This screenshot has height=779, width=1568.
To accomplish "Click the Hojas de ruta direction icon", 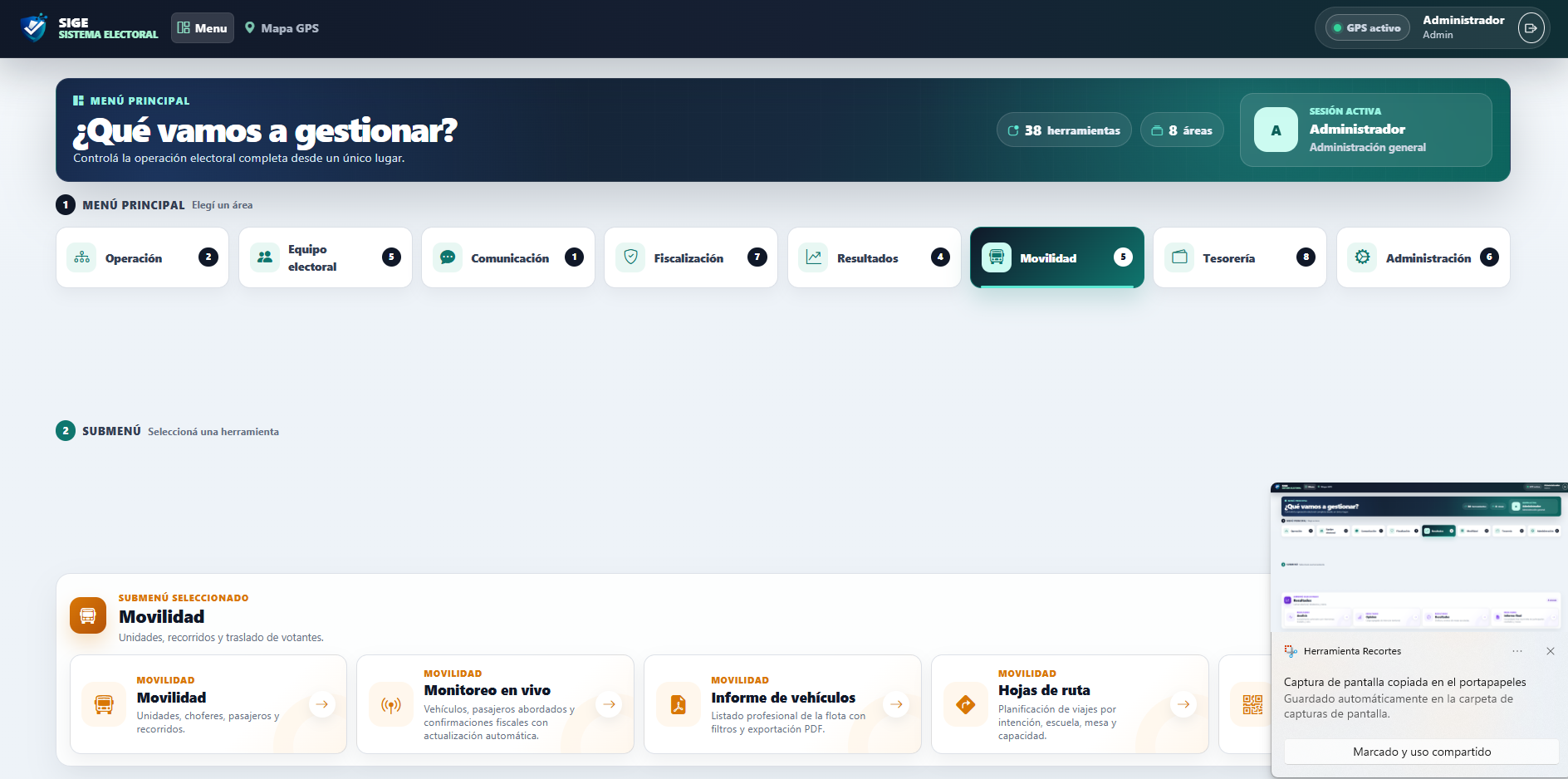I will point(966,705).
